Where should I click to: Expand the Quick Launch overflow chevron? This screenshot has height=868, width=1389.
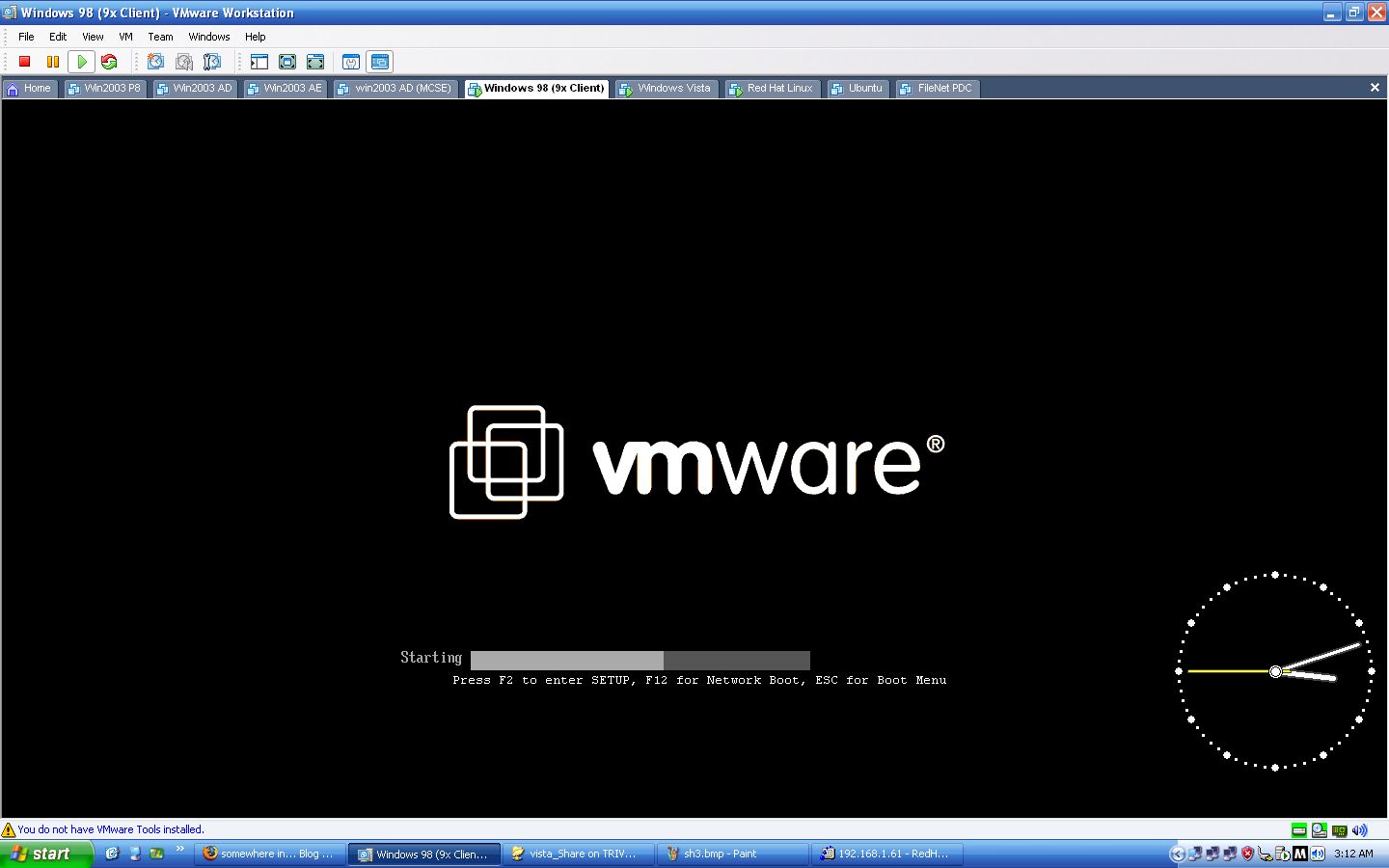point(179,849)
